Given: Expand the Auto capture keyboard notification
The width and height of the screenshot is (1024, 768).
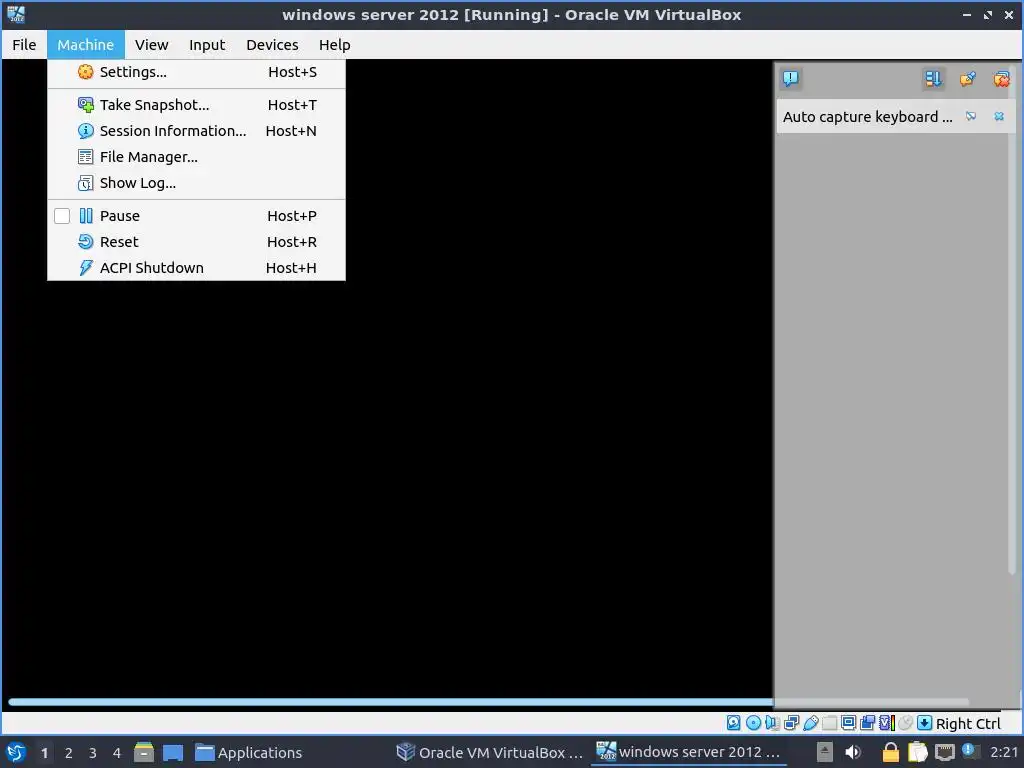Looking at the screenshot, I should [971, 116].
